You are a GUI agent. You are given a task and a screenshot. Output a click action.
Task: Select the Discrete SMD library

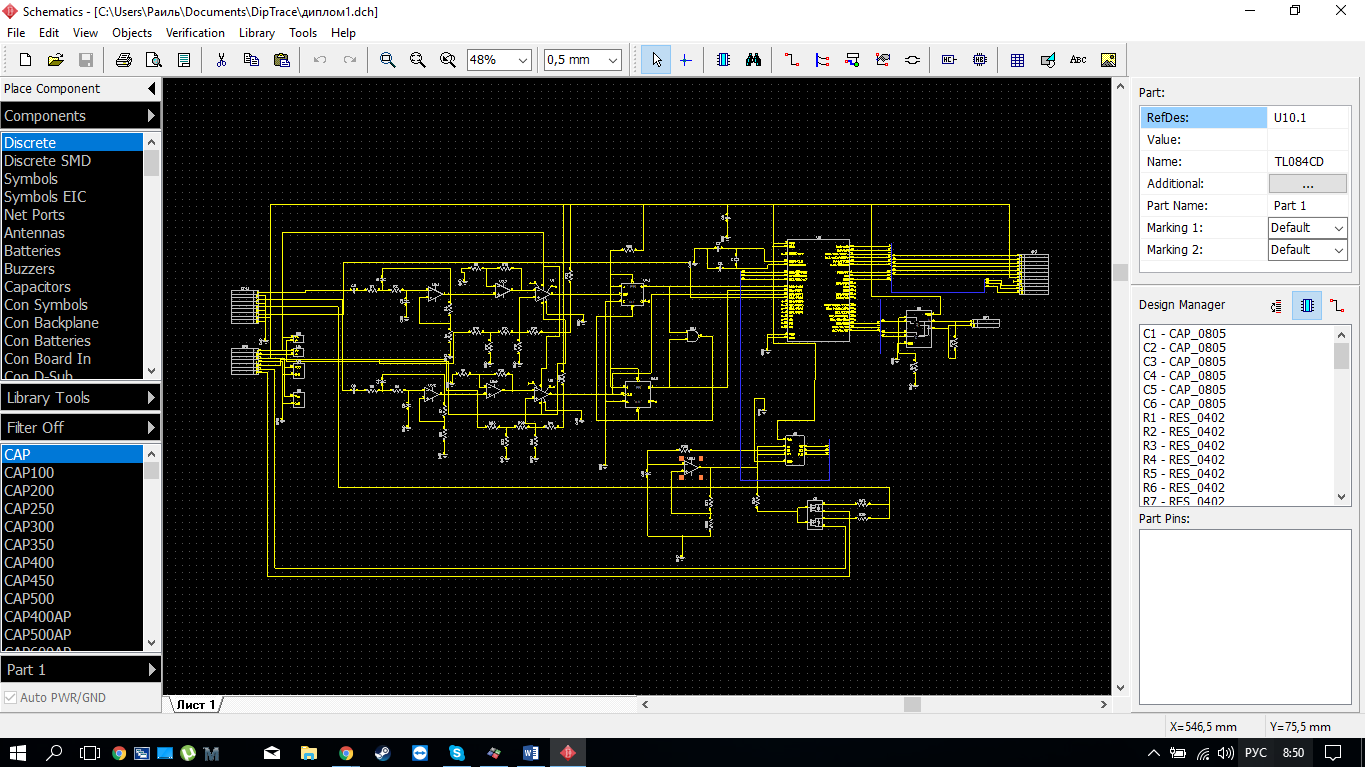coord(72,161)
